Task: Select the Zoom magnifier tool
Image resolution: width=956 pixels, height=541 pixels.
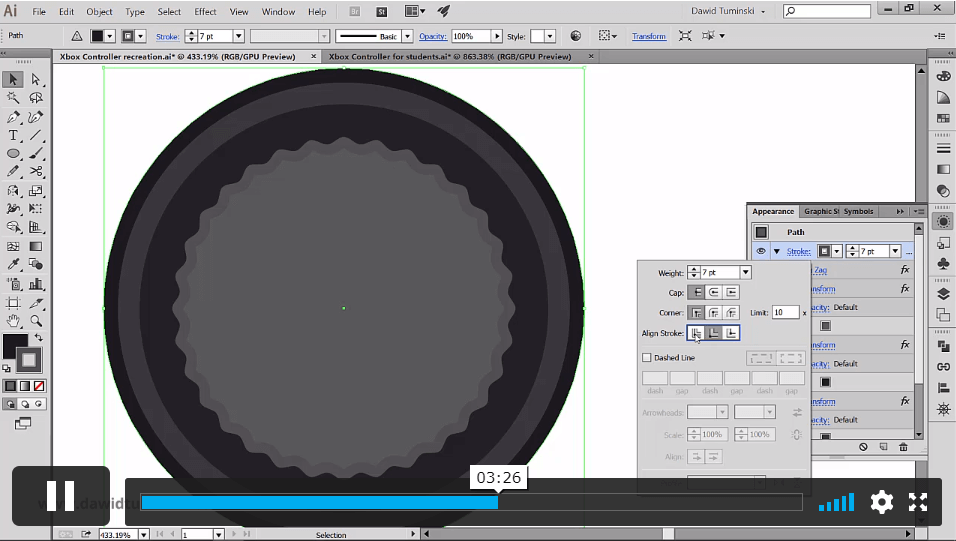Action: [35, 321]
